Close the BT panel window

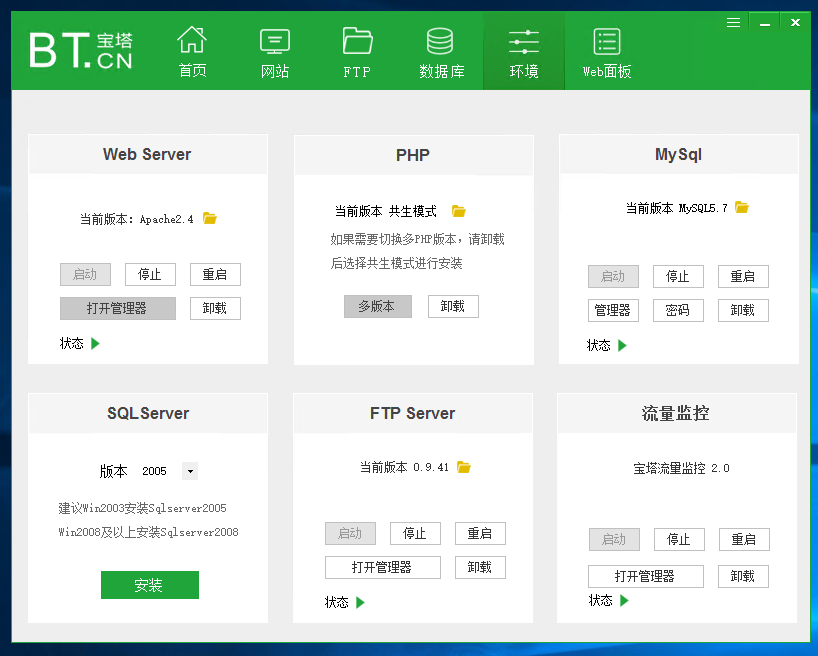coord(796,22)
